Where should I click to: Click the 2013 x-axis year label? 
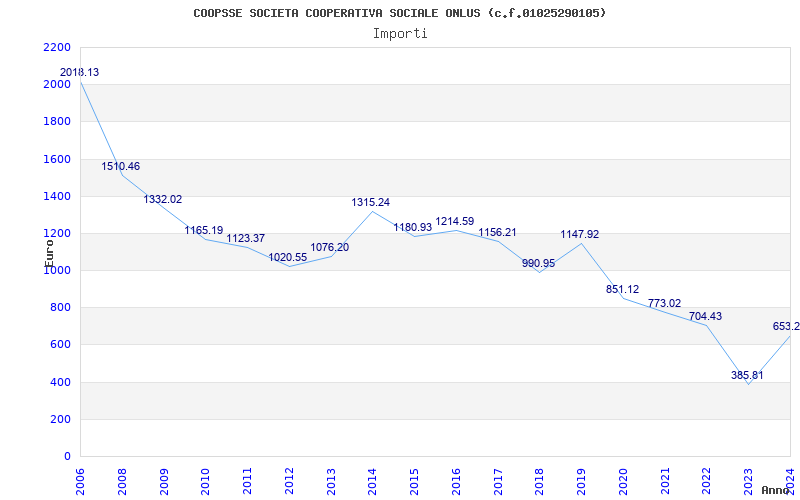pos(331,481)
